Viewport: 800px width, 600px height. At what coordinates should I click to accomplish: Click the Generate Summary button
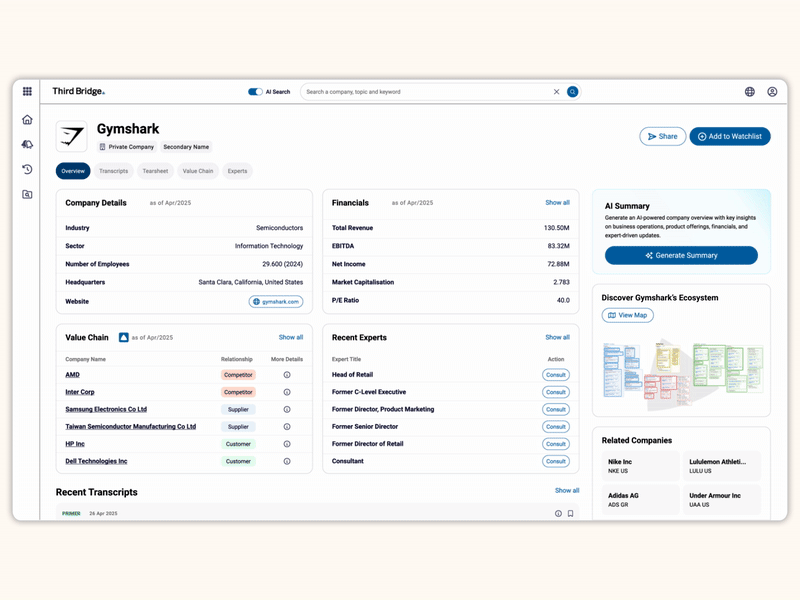click(x=680, y=255)
